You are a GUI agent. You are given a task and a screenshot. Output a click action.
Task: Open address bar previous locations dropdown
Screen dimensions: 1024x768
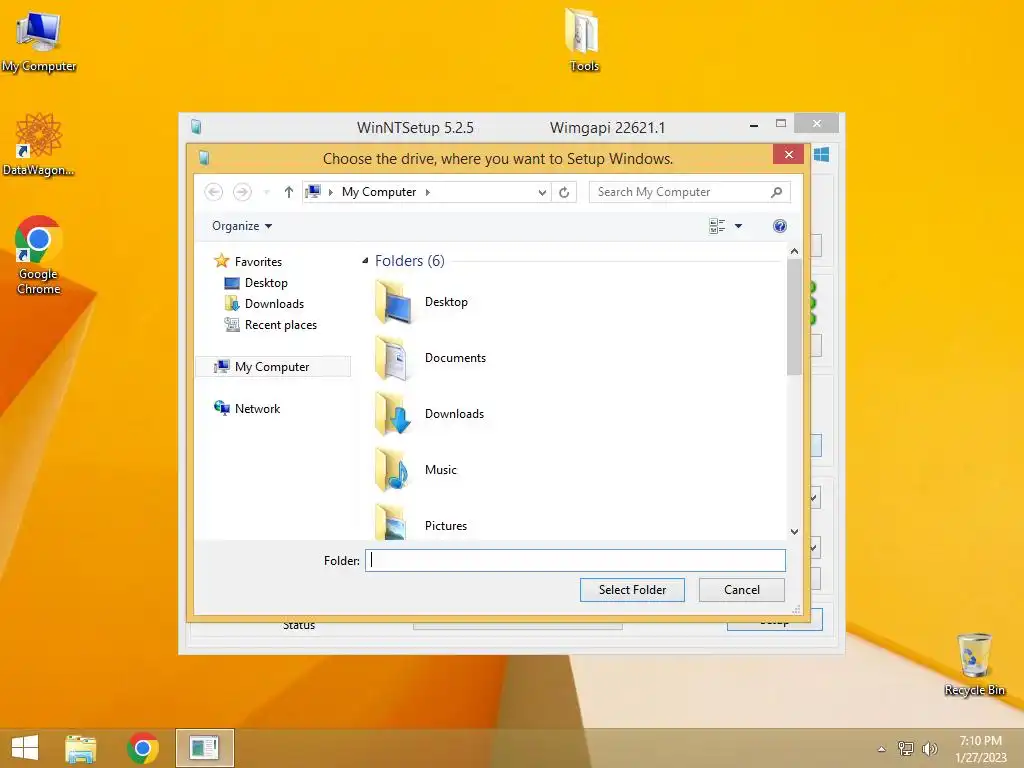coord(542,193)
